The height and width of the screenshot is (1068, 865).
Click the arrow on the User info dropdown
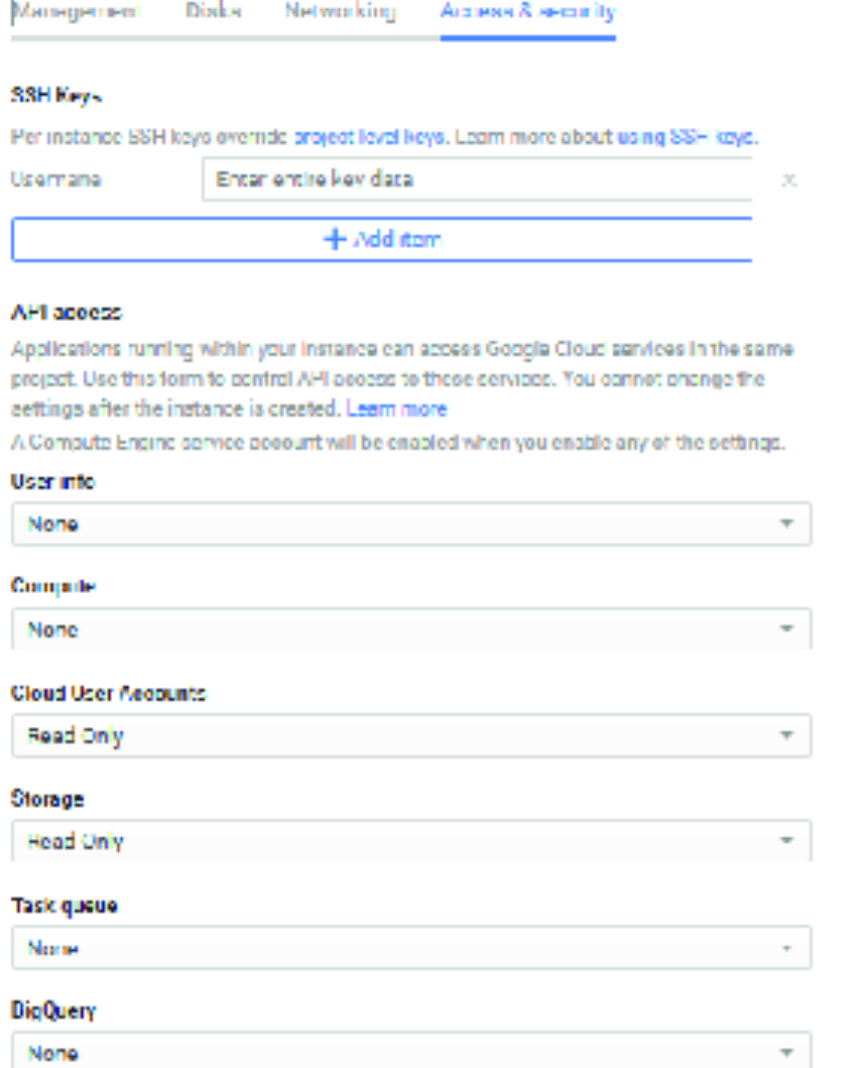pos(786,524)
